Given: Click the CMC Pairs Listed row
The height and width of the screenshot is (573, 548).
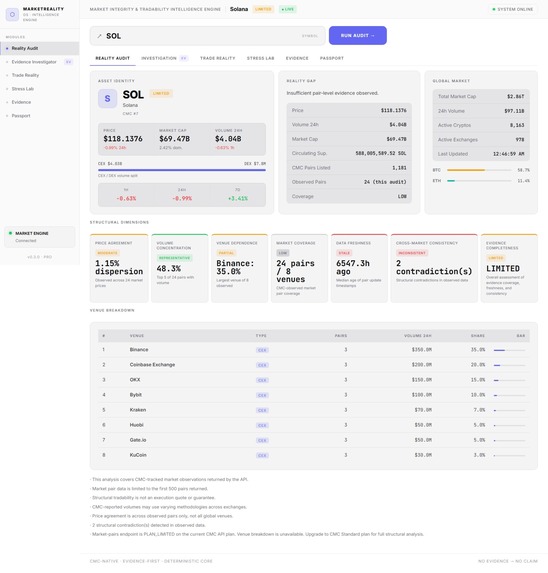Looking at the screenshot, I should click(x=349, y=168).
